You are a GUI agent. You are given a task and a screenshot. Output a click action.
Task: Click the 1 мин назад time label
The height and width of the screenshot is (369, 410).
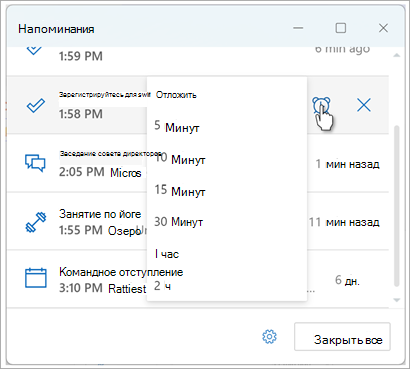click(x=347, y=164)
